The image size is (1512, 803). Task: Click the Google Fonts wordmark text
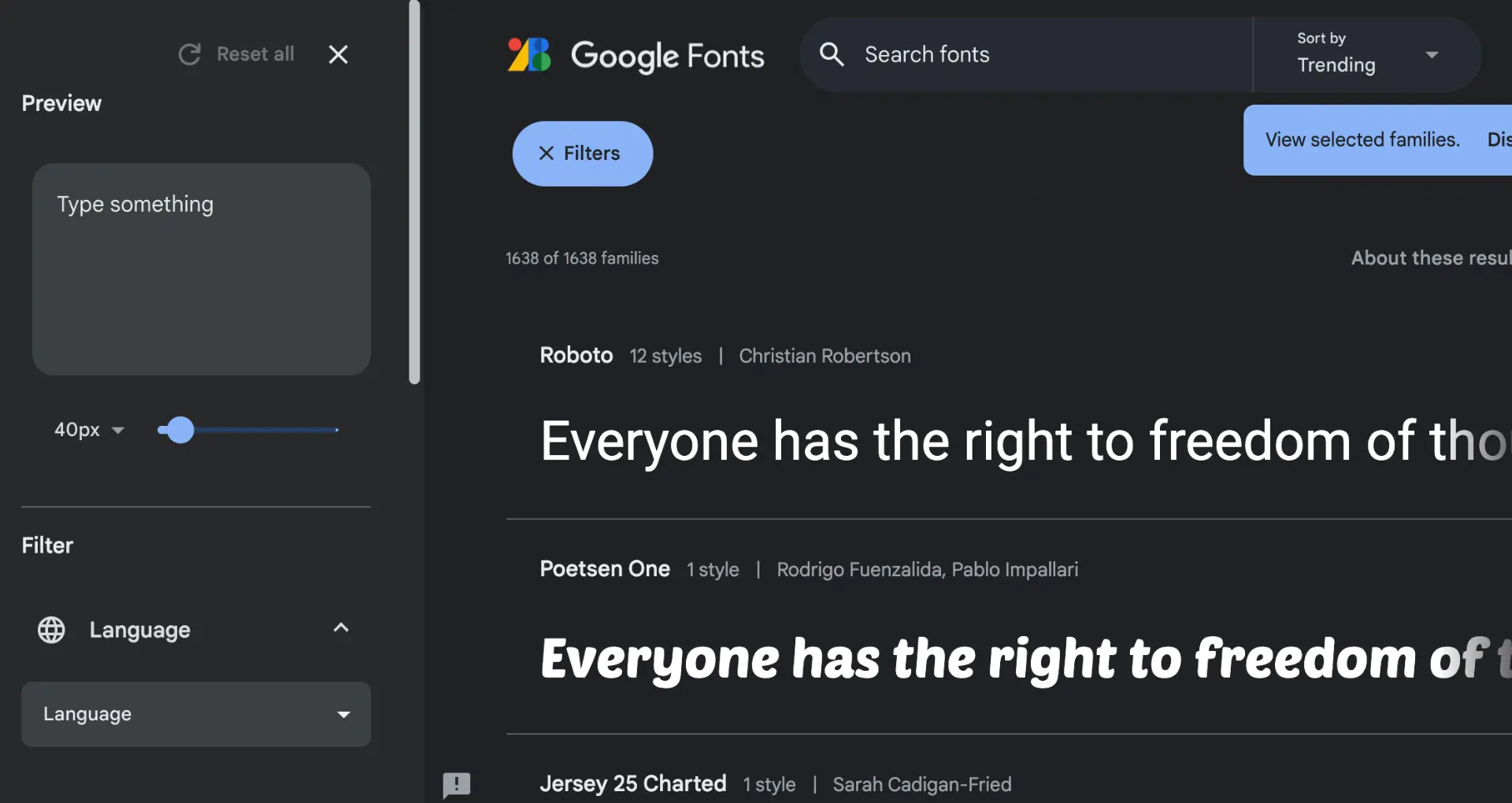[667, 56]
